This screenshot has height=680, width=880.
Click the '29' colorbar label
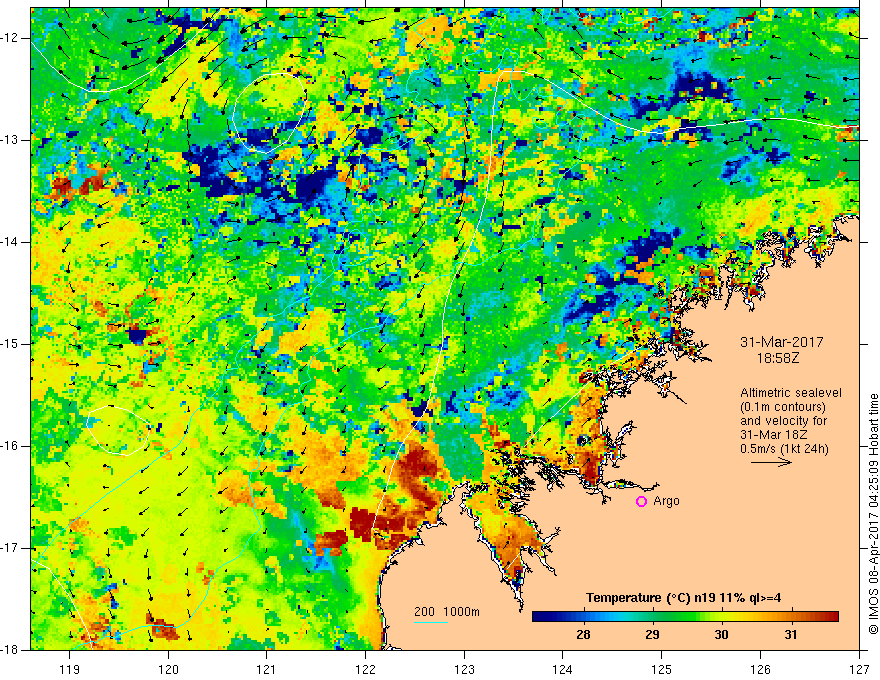tap(652, 635)
